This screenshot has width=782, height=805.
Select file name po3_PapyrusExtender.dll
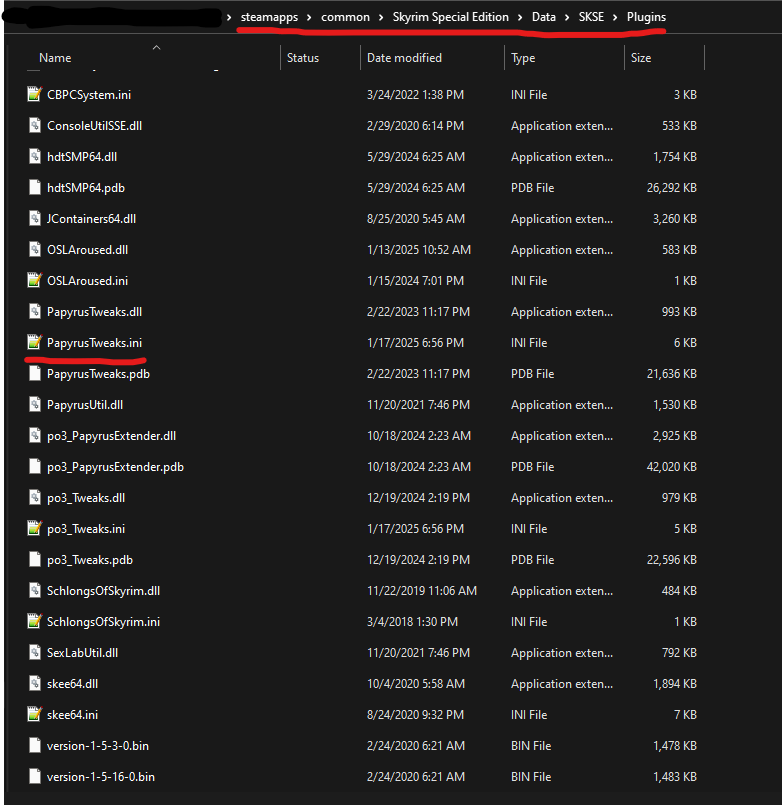coord(111,435)
